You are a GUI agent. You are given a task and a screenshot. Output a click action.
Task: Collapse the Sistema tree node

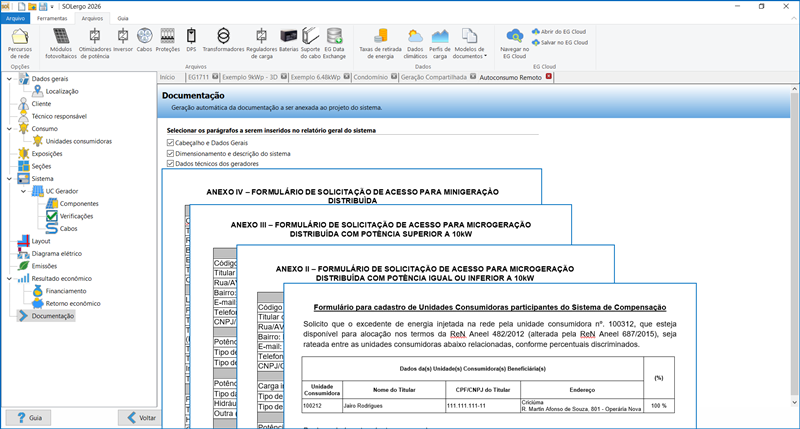point(10,178)
